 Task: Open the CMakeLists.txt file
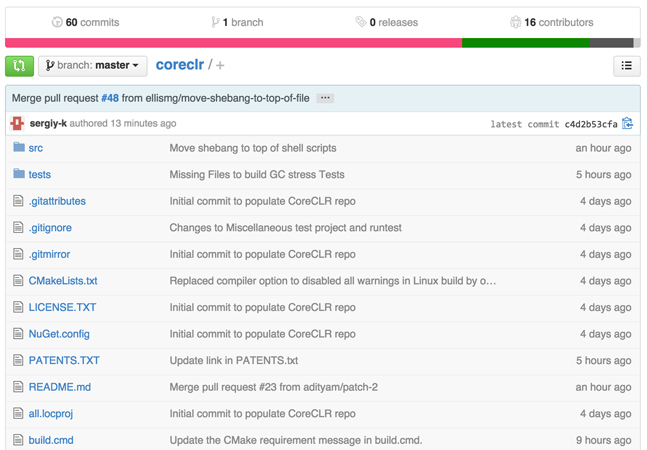63,281
